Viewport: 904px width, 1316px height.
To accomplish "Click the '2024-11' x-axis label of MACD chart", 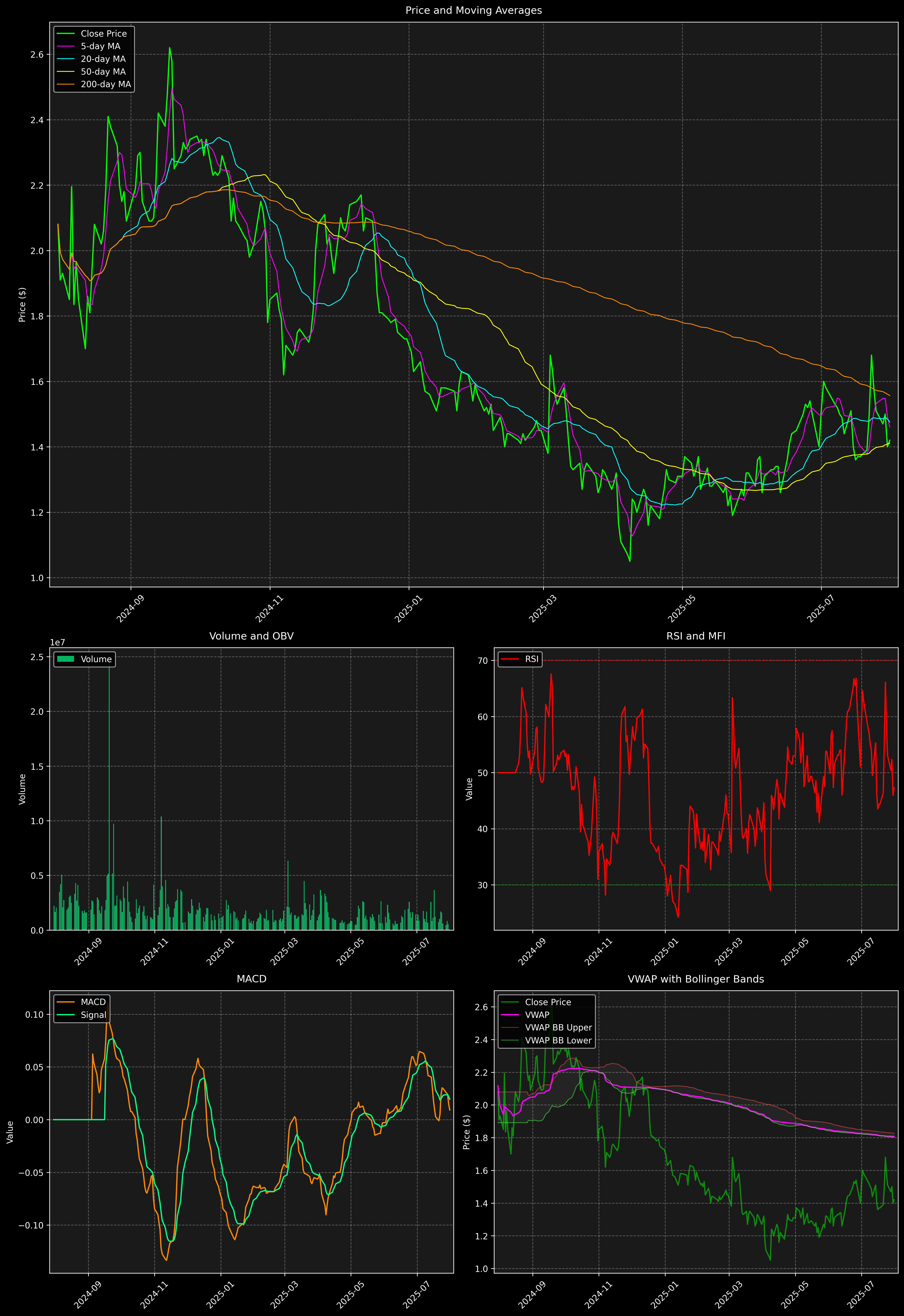I will coord(154,1295).
